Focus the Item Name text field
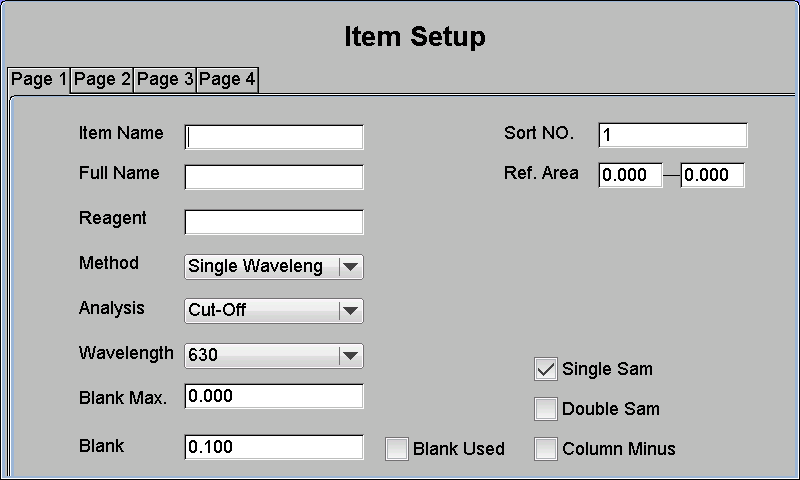800x480 pixels. click(274, 137)
